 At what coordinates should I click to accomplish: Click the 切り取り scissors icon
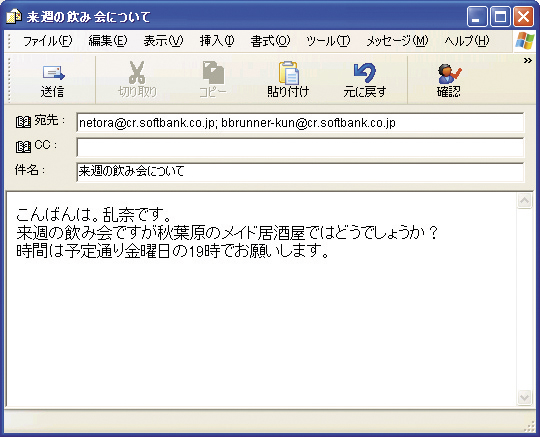[137, 72]
